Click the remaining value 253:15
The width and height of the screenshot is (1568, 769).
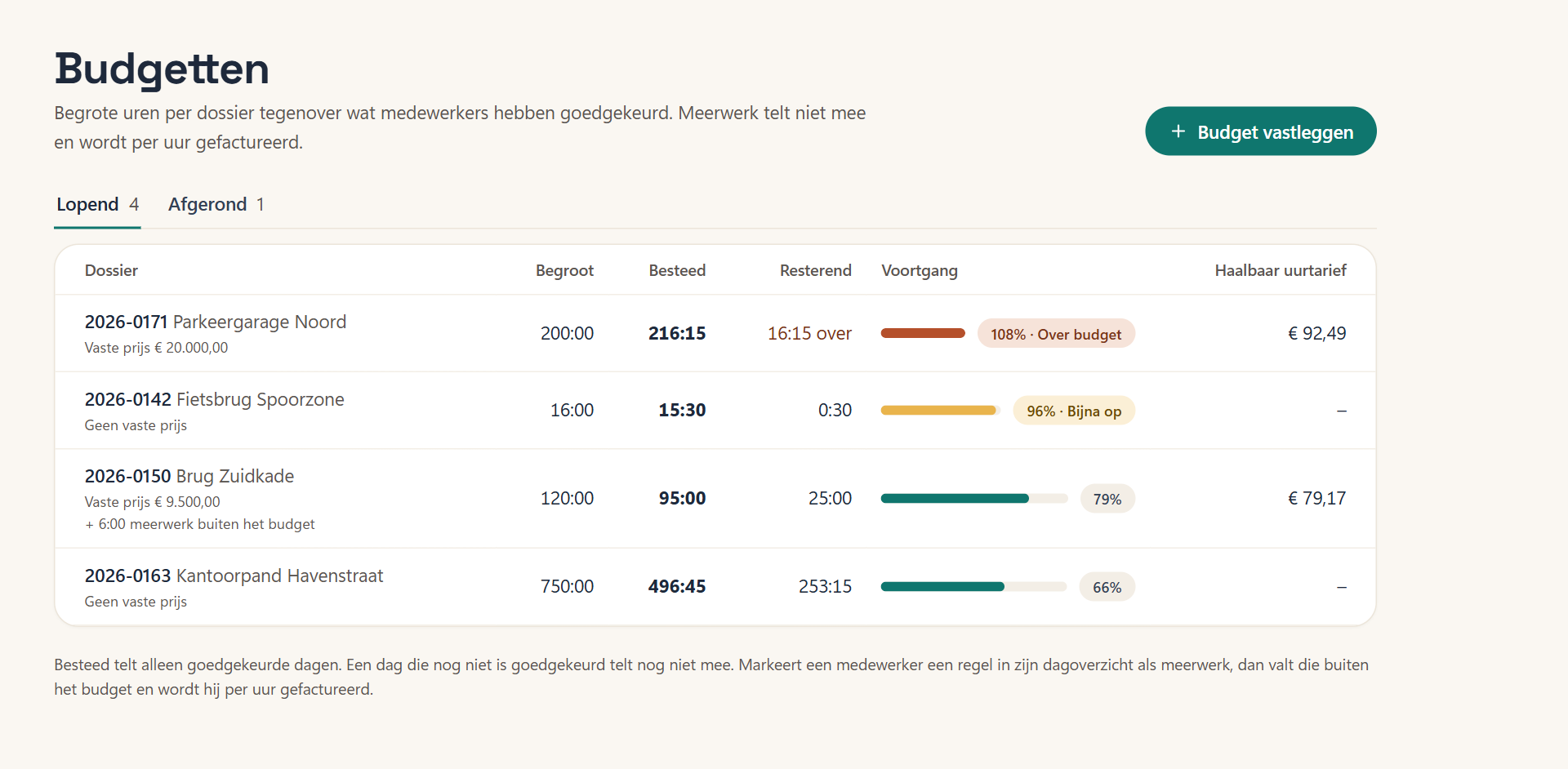825,586
